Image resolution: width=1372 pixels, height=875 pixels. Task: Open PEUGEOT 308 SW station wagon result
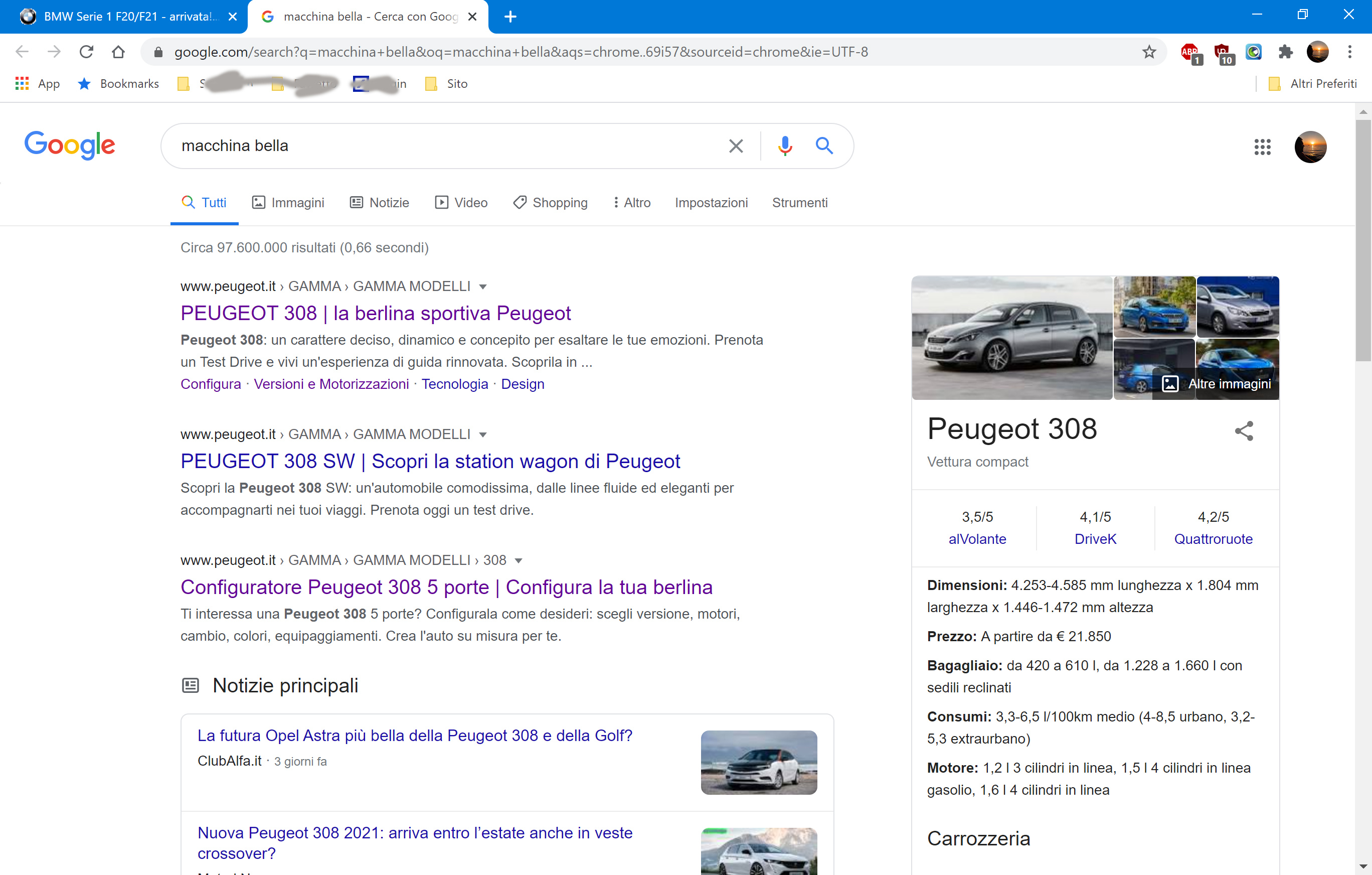pos(430,461)
